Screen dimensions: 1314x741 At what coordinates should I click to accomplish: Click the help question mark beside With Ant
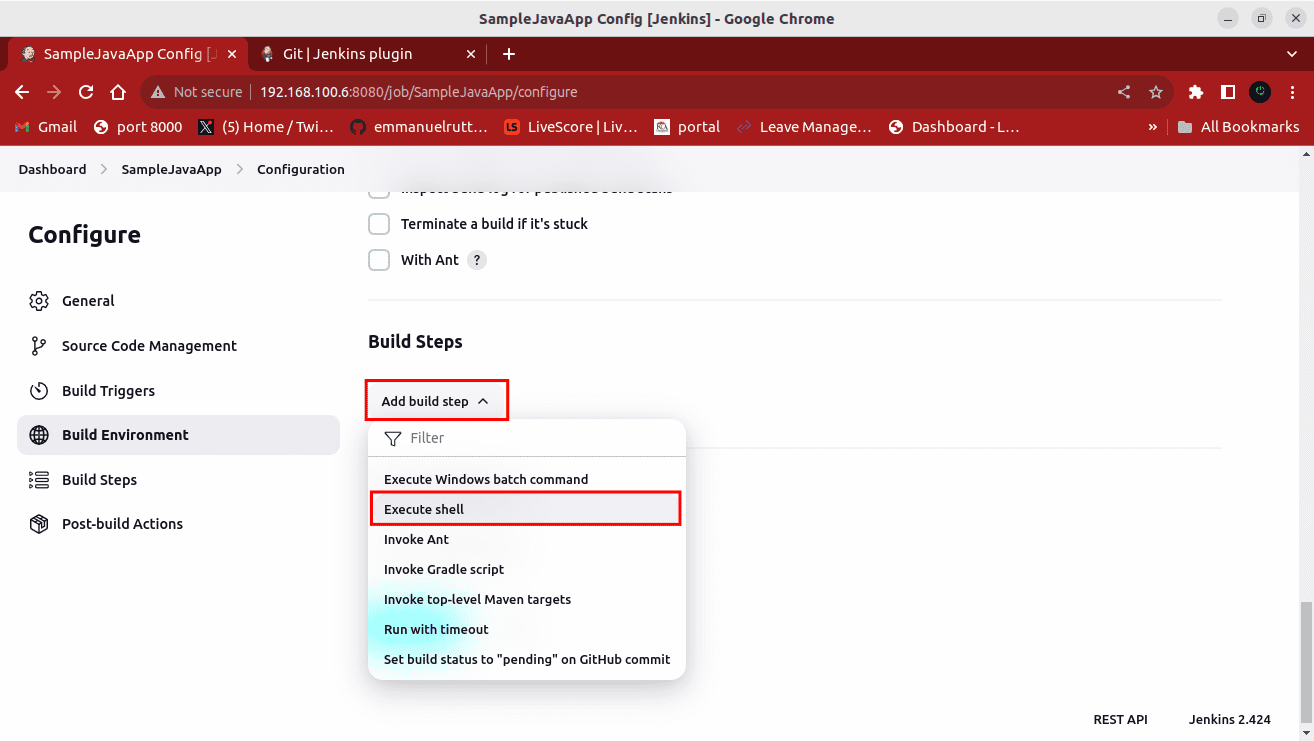[477, 260]
